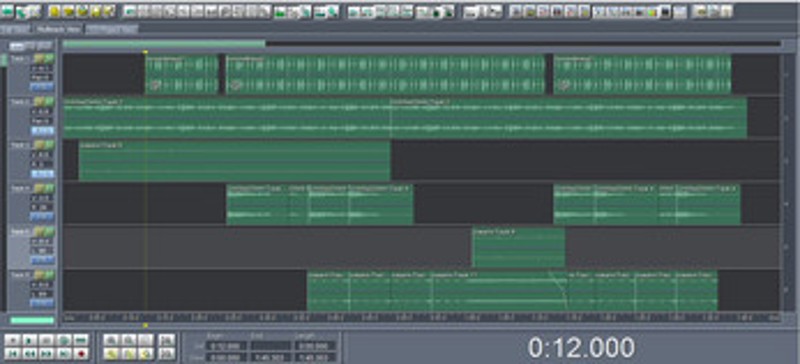This screenshot has width=800, height=364.
Task: Click the large 0:12.000 time display
Action: coord(581,348)
